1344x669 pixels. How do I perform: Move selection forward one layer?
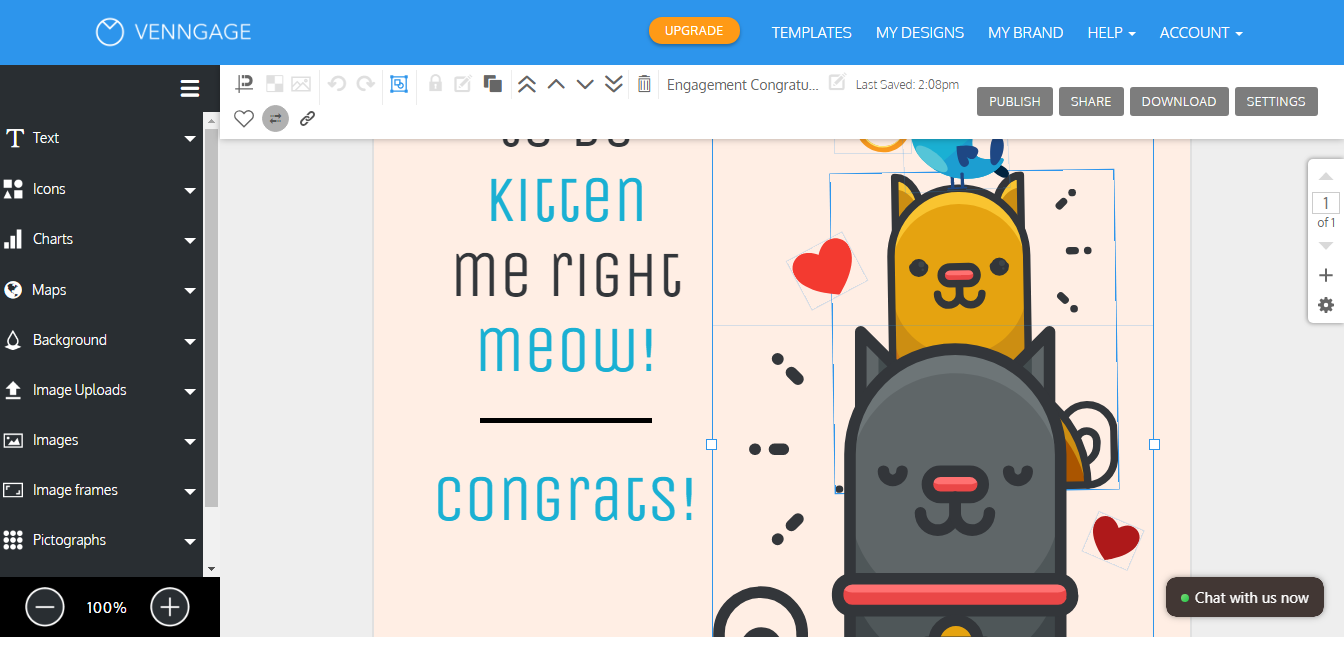click(556, 84)
